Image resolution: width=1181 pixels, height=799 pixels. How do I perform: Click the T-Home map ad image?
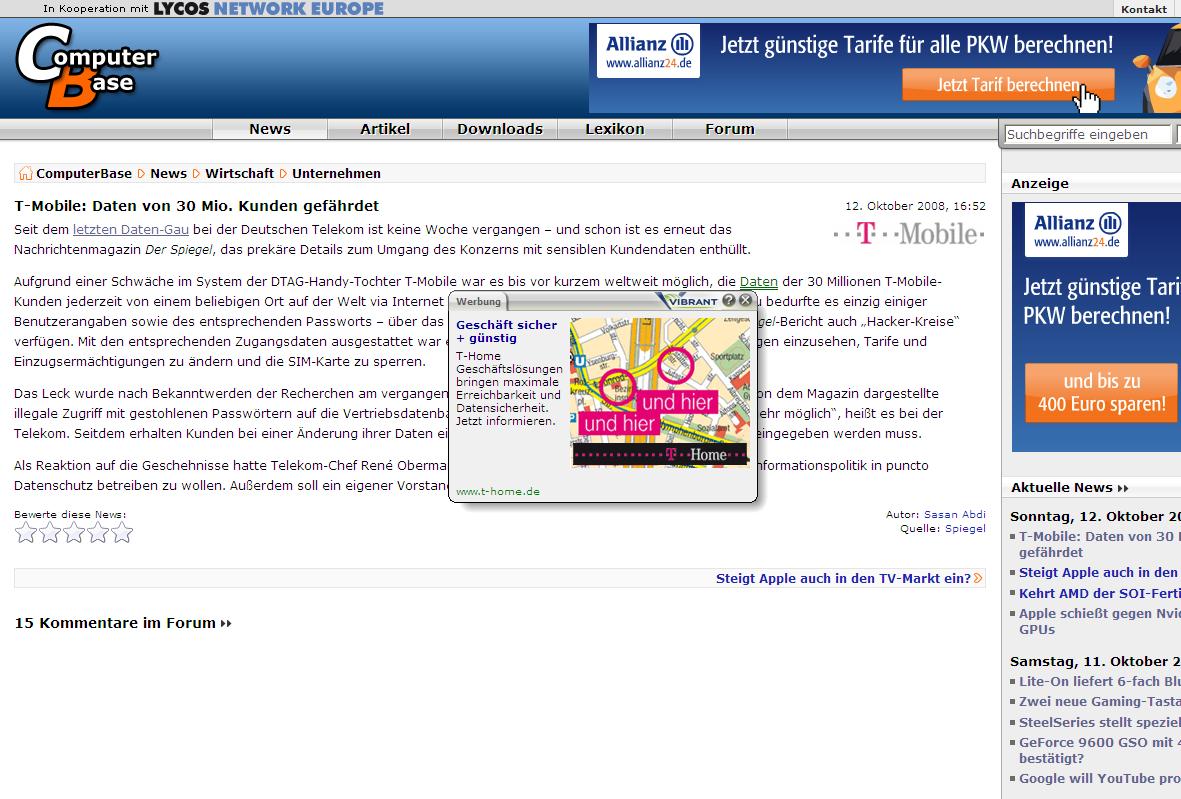(x=660, y=392)
